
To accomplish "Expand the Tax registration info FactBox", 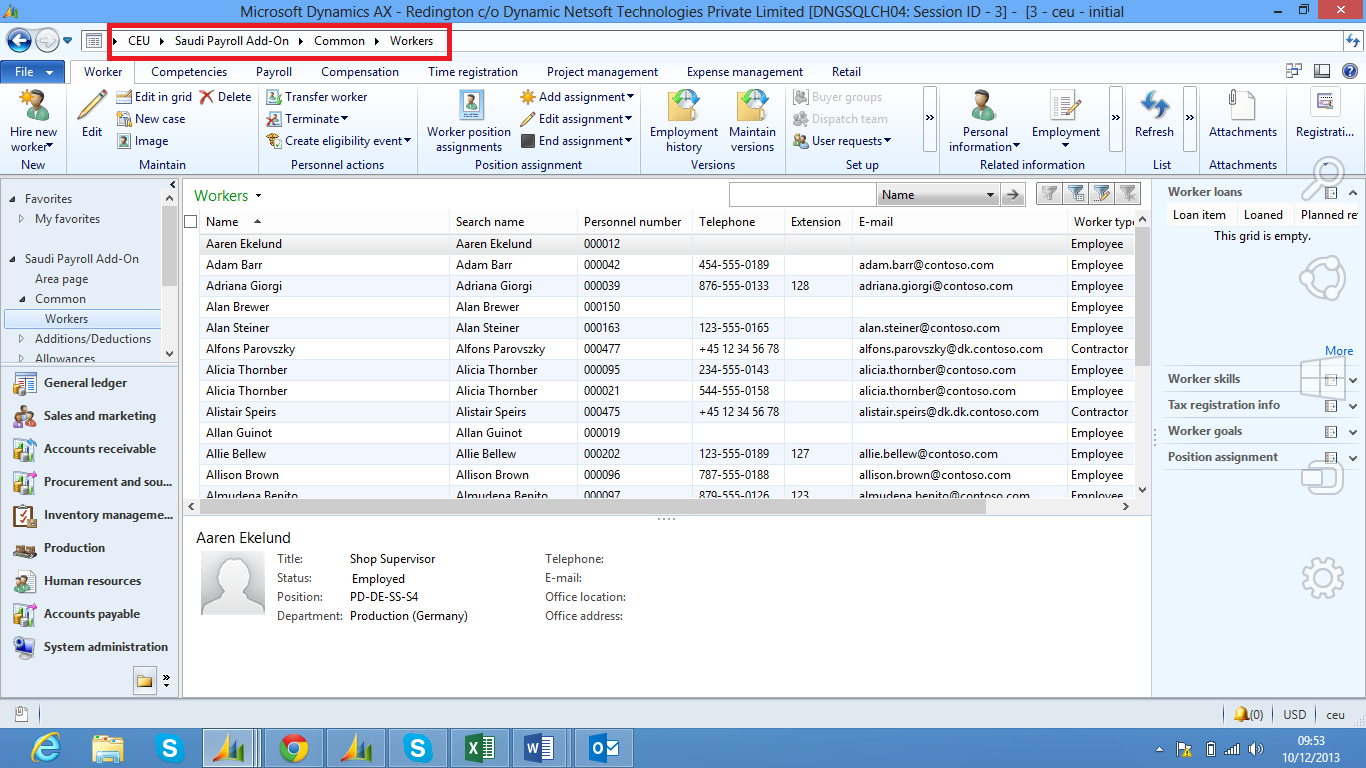I will click(x=1353, y=406).
